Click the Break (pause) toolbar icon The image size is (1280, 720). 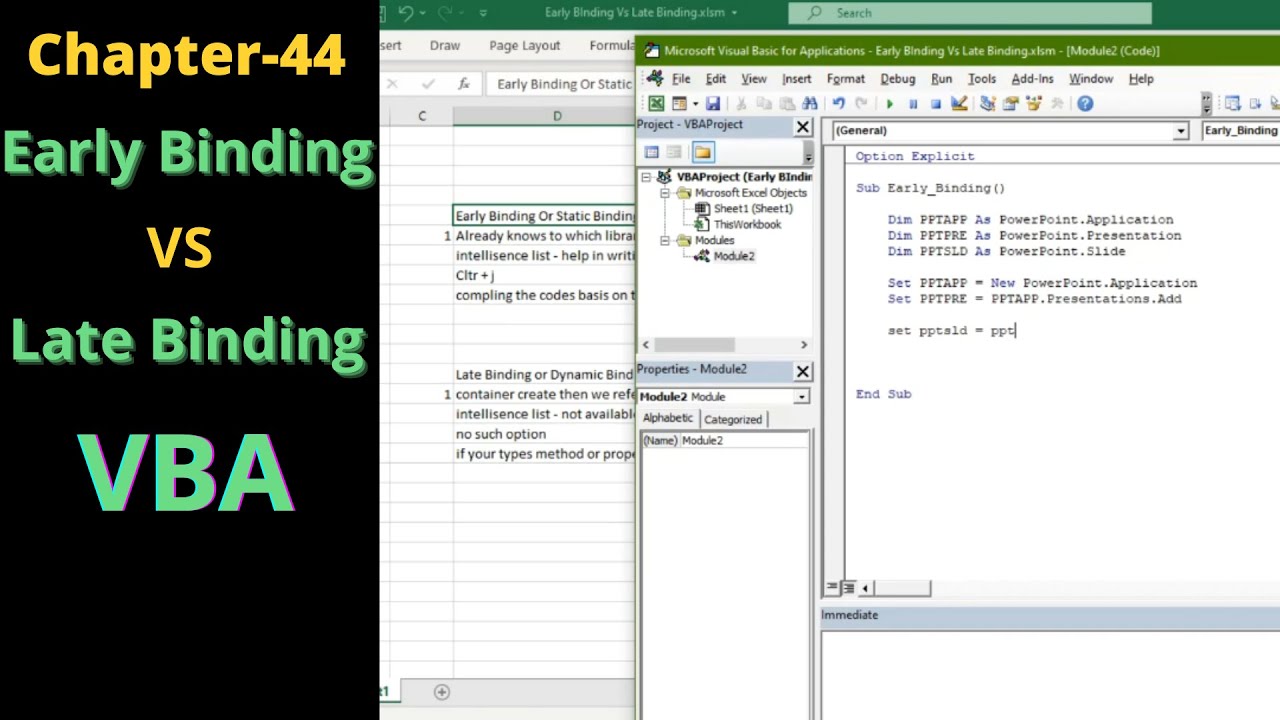(913, 104)
